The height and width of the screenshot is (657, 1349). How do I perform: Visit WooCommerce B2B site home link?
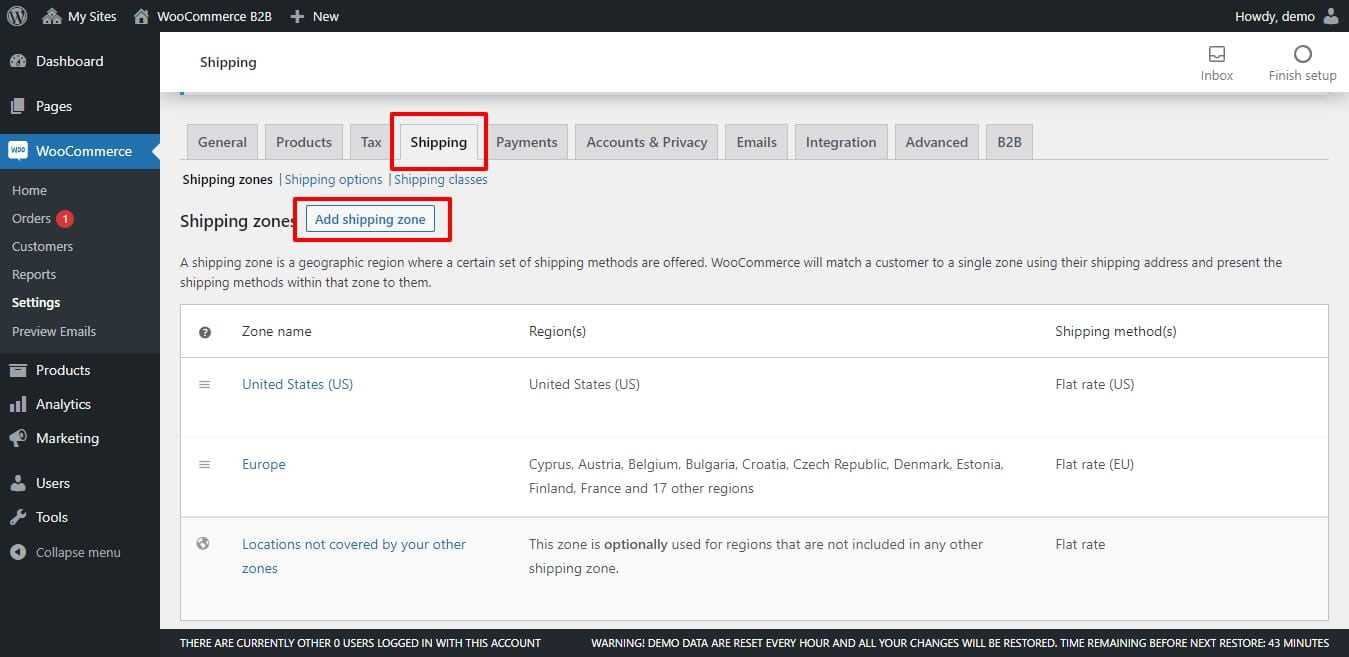pos(202,16)
